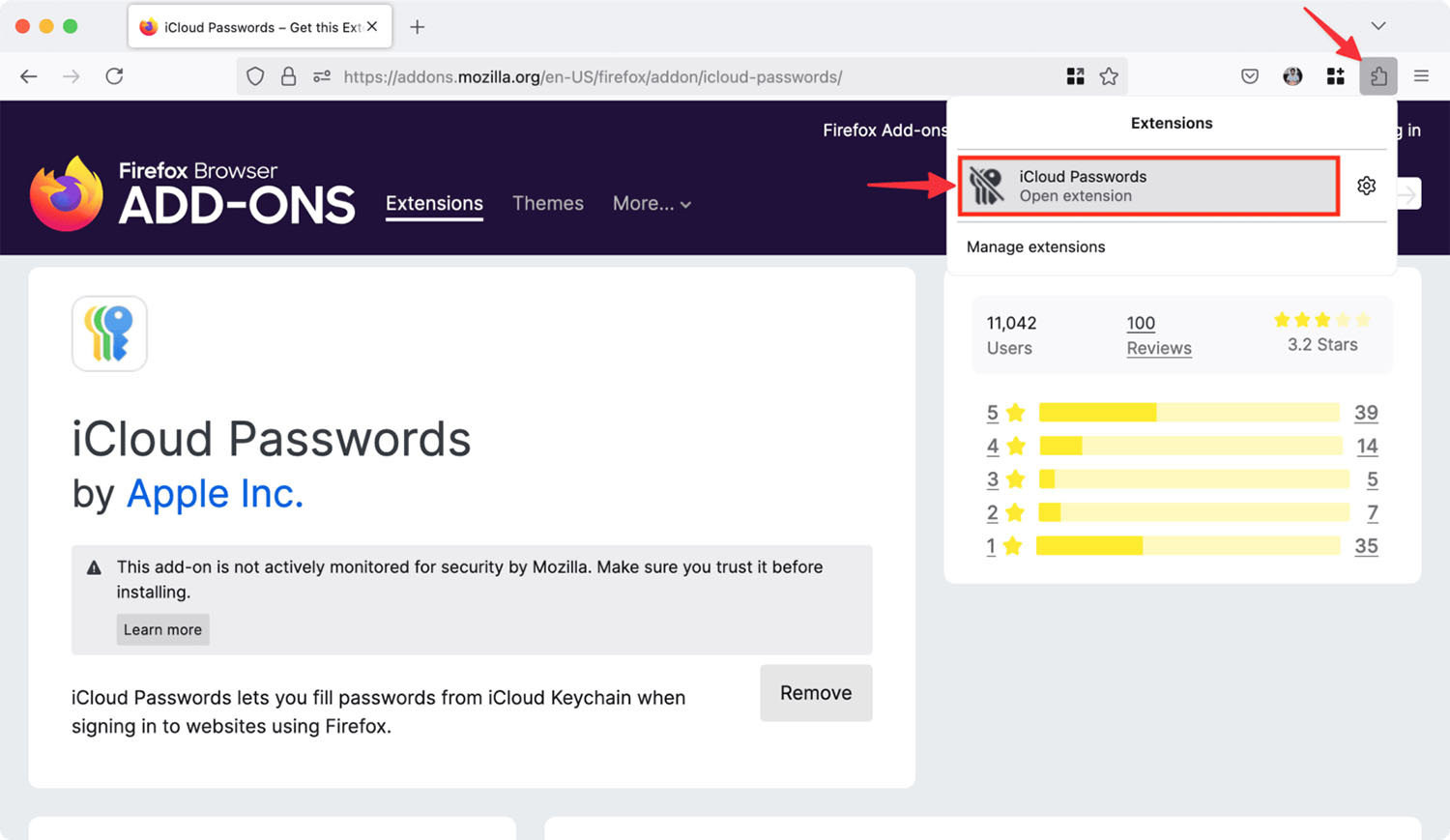Click the site padlock security icon
Viewport: 1450px width, 840px height.
coord(288,76)
